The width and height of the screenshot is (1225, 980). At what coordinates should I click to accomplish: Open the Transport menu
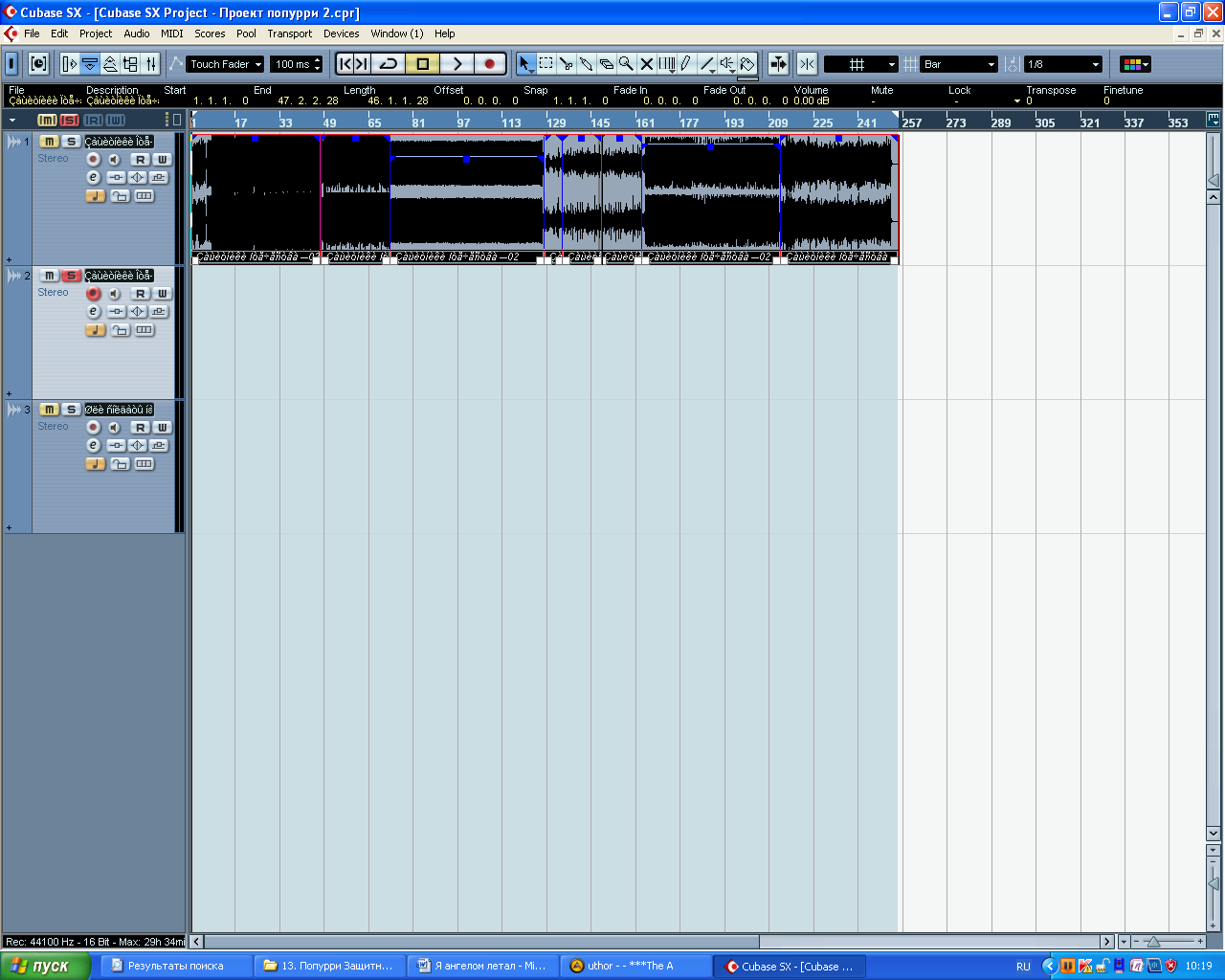tap(290, 33)
